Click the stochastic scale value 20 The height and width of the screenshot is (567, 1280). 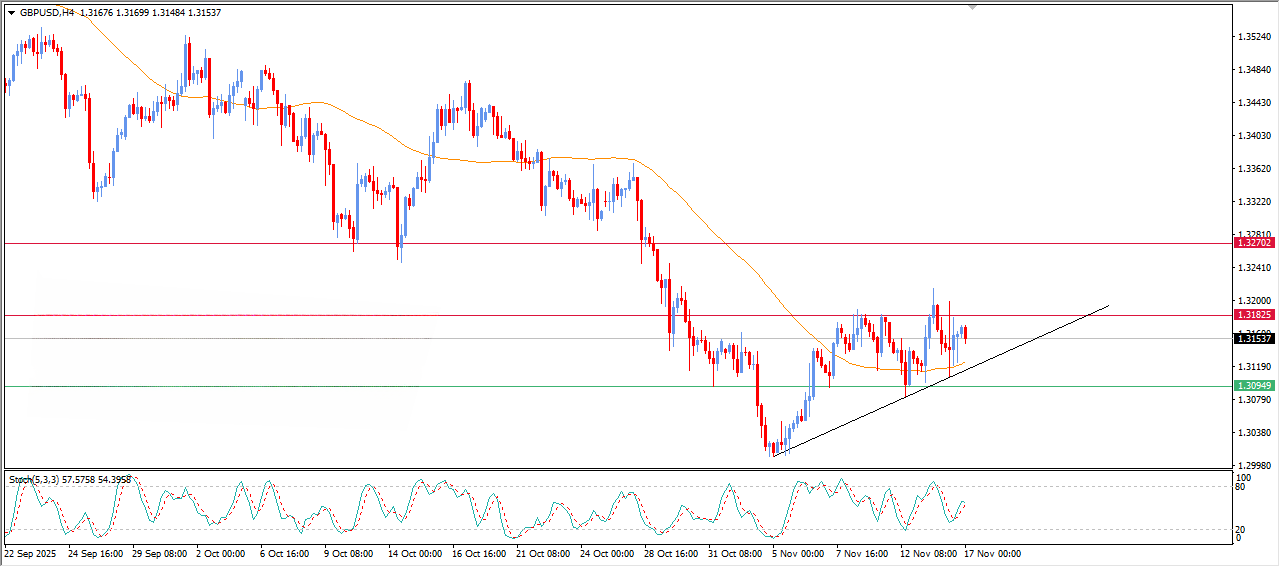(1241, 529)
